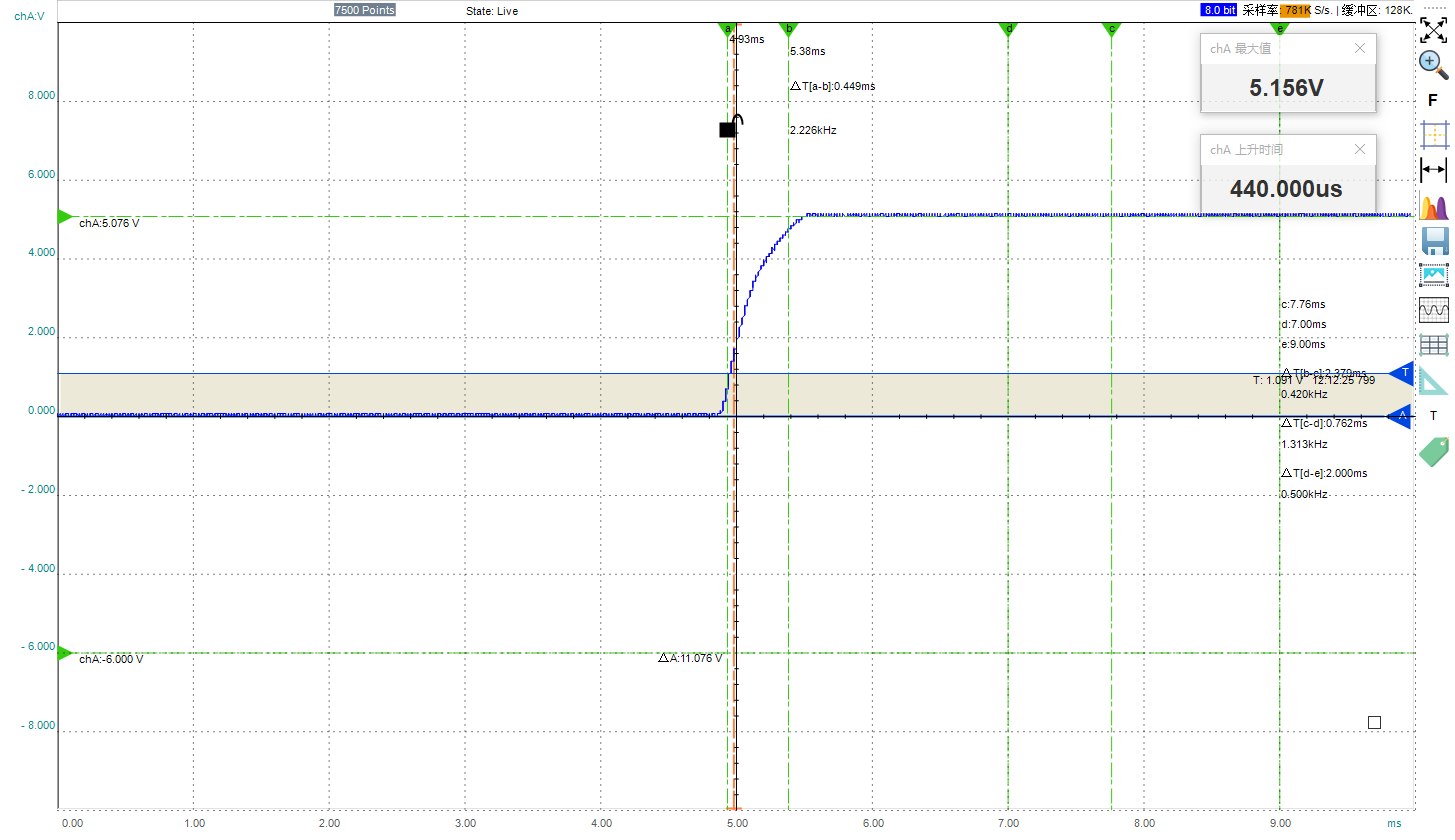
Task: Click the blue channel A zero-level marker
Action: click(1401, 415)
